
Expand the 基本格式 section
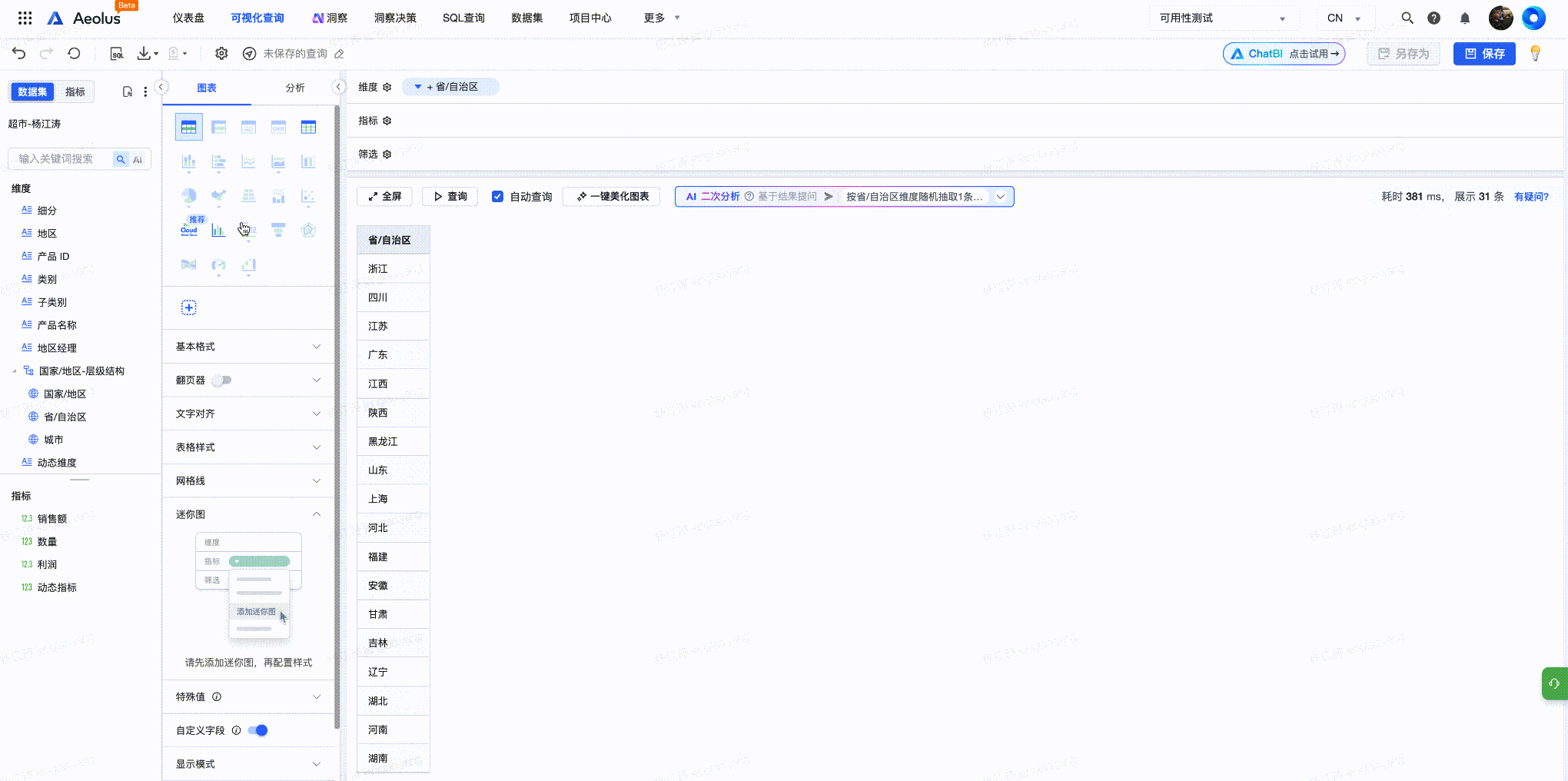pyautogui.click(x=248, y=347)
